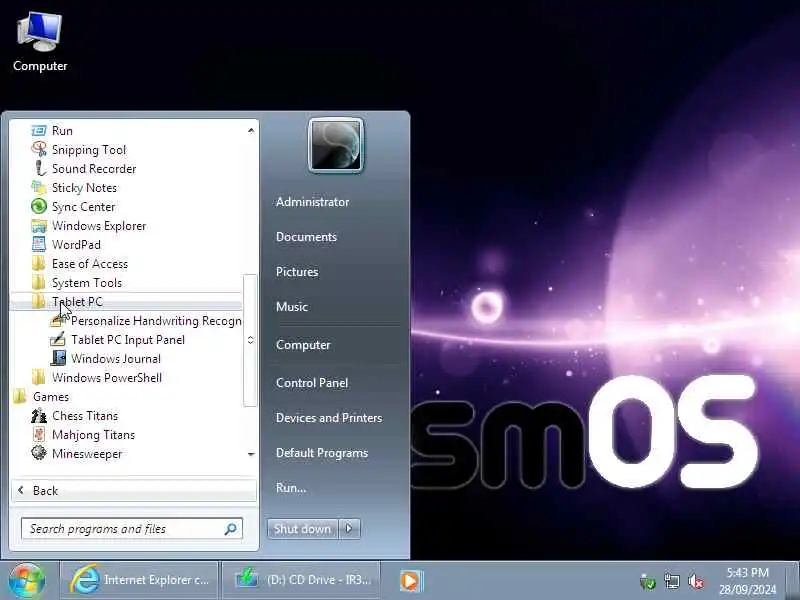Viewport: 800px width, 600px height.
Task: Click the programs list scrollbar thumb
Action: click(250, 340)
